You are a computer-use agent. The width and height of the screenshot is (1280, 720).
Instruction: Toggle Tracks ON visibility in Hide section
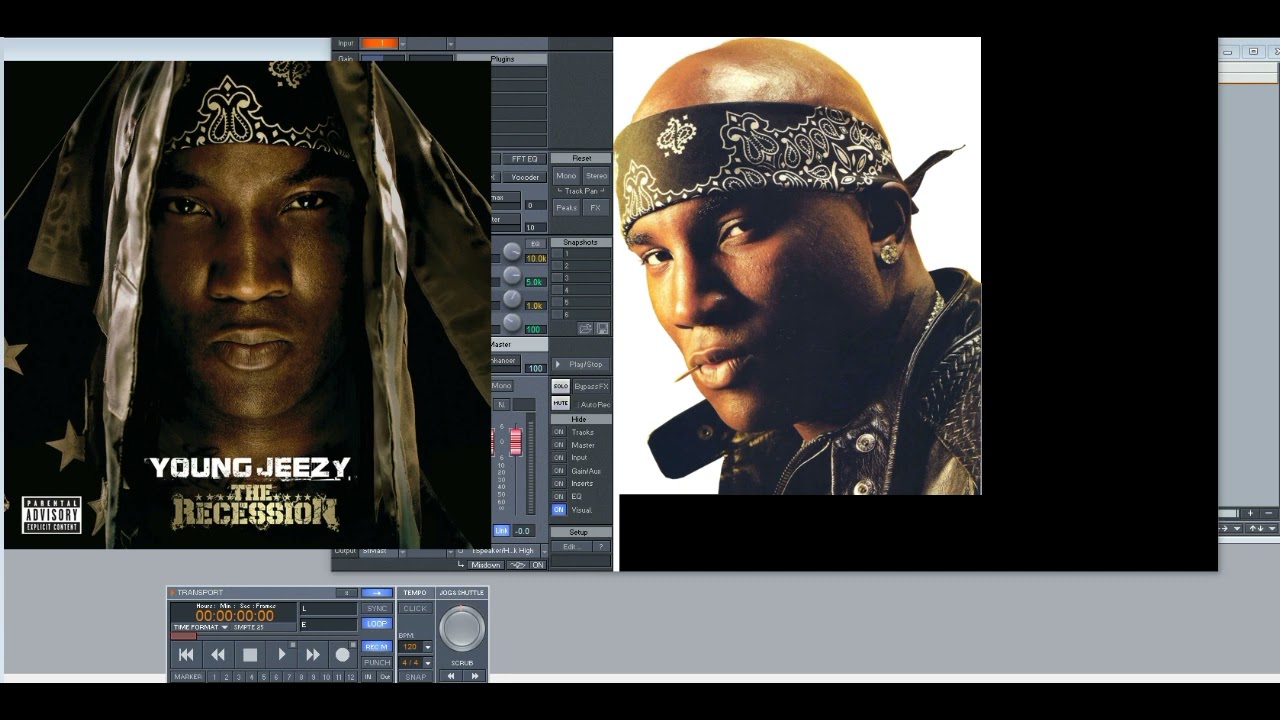(x=559, y=432)
